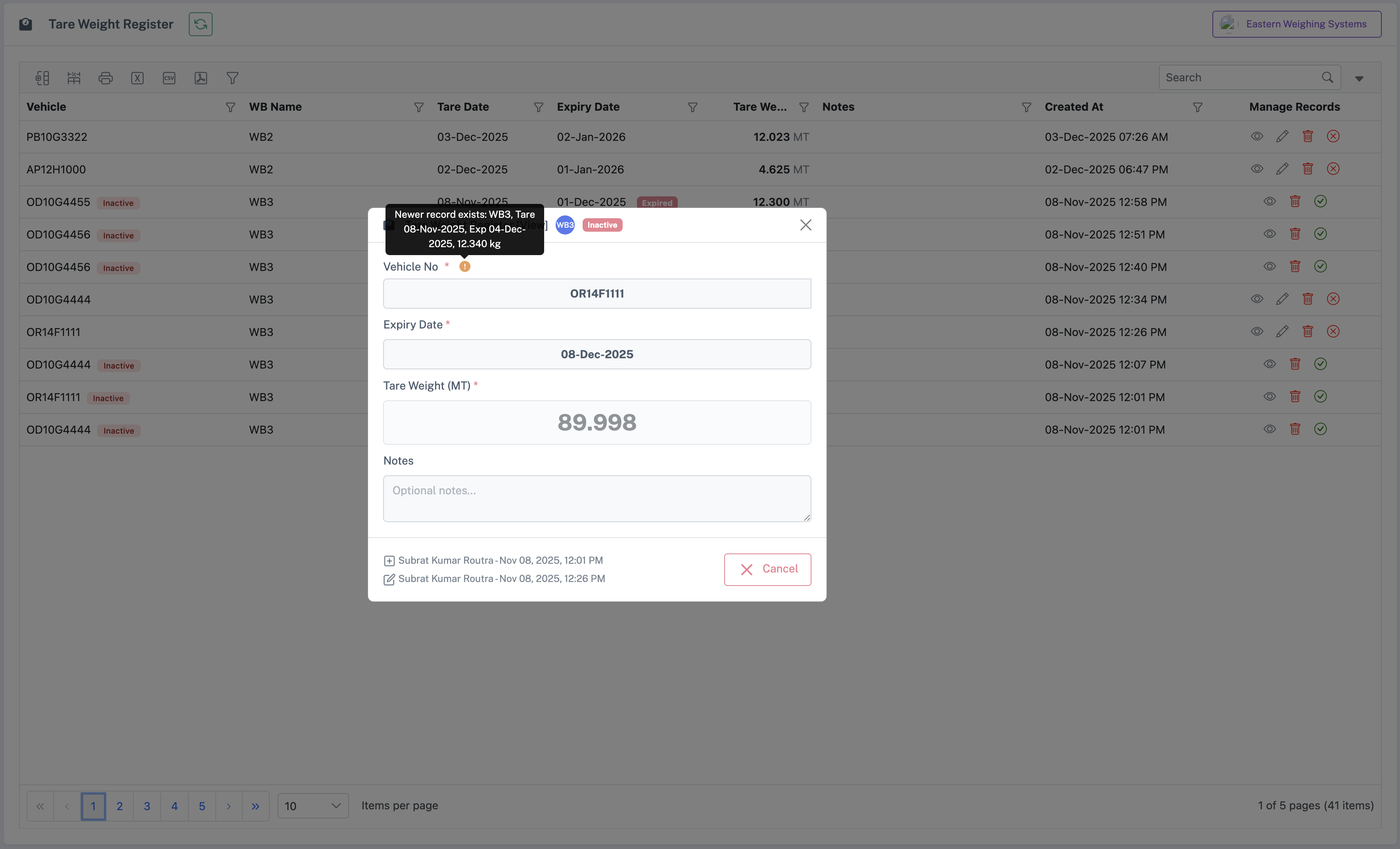Screen dimensions: 1400x849
Task: Export table using the Excel icon
Action: tap(138, 78)
